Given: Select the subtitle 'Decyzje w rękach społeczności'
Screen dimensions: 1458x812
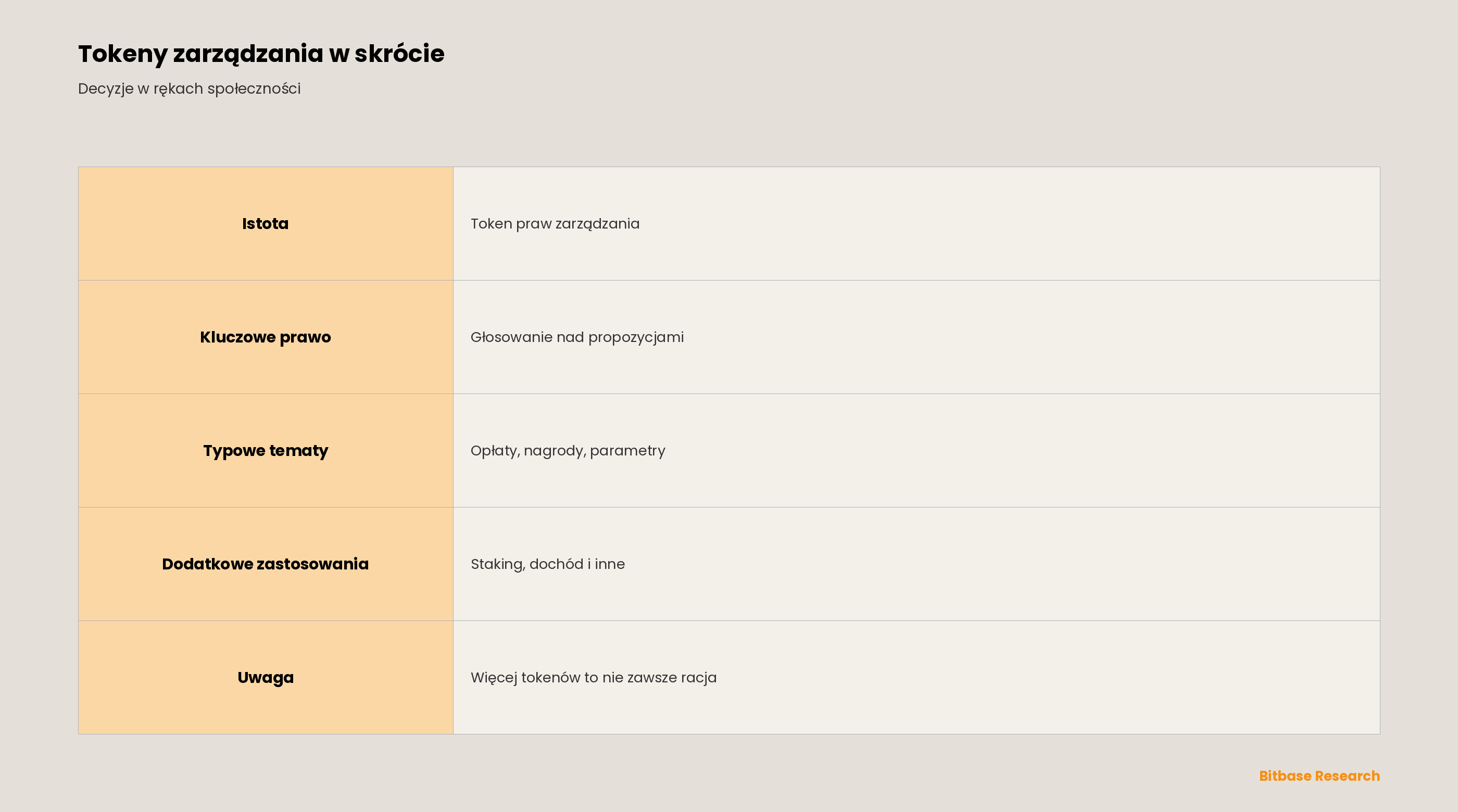Looking at the screenshot, I should tap(189, 89).
